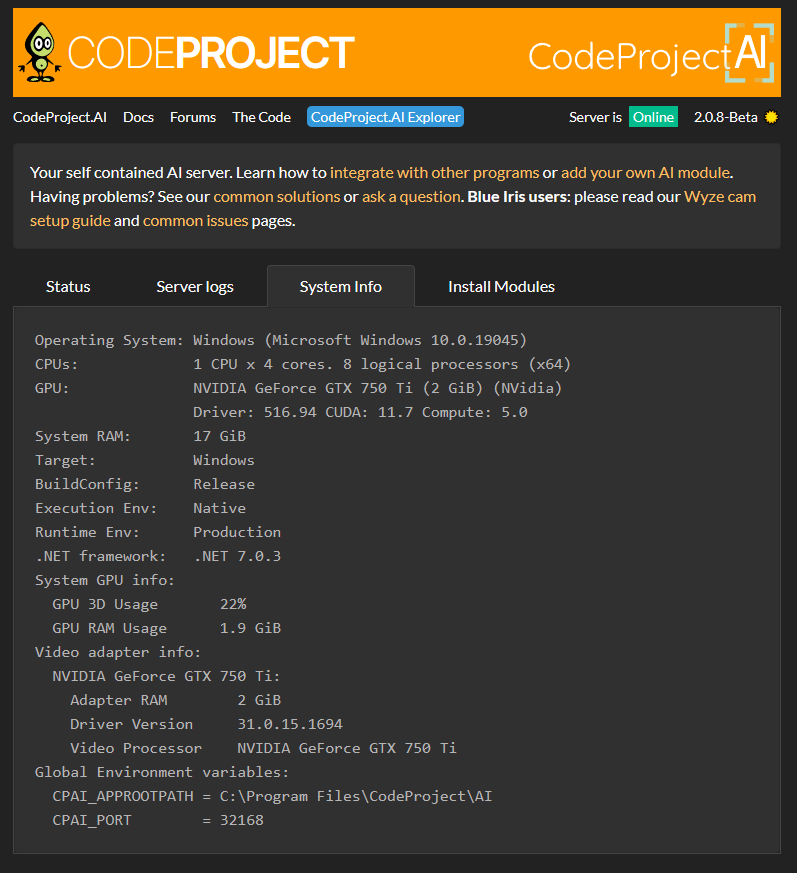Click 'Driver: 516.94 CUDA: 11.7' line
Viewport: 797px width, 873px height.
pyautogui.click(x=360, y=412)
